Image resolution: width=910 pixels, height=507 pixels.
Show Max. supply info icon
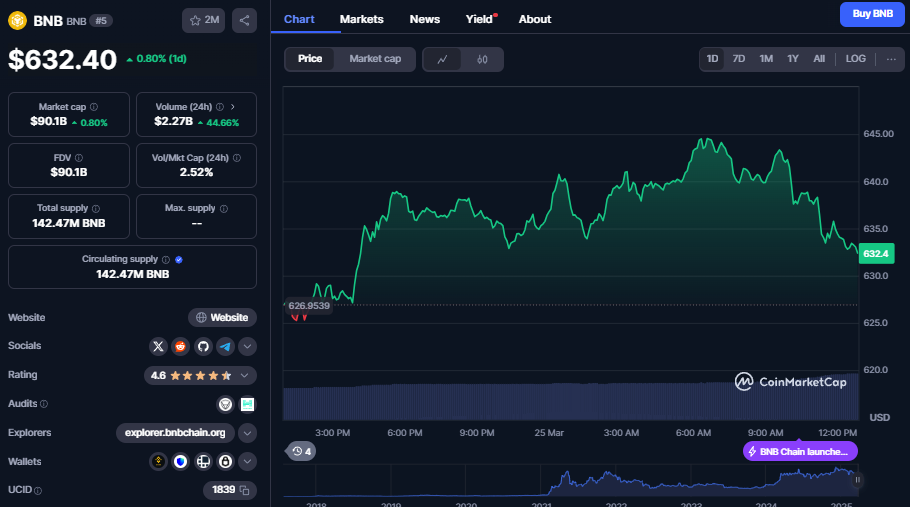(x=224, y=208)
